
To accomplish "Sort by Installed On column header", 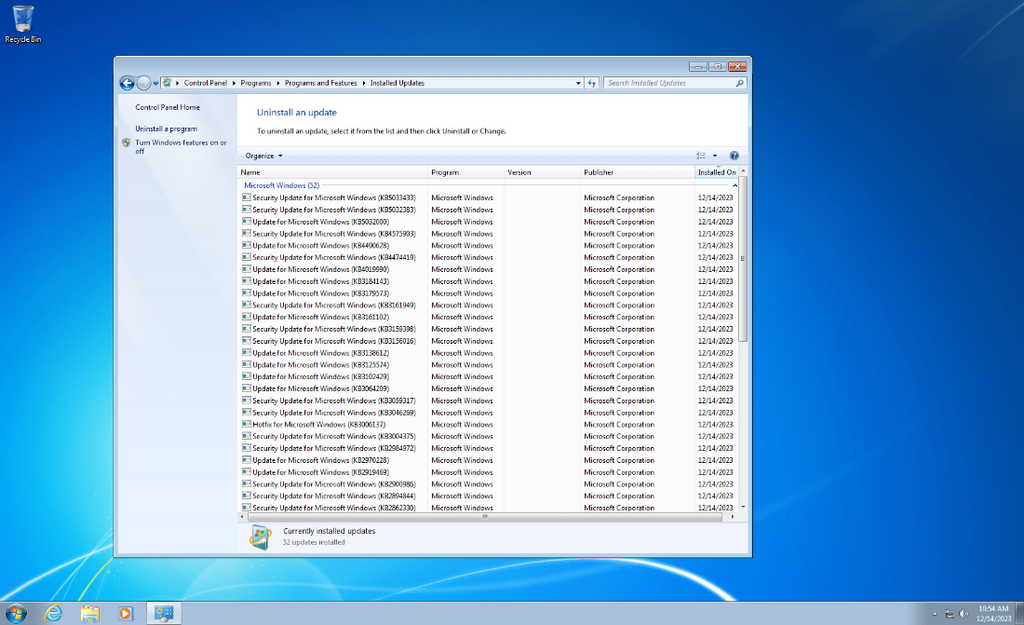I will [716, 172].
